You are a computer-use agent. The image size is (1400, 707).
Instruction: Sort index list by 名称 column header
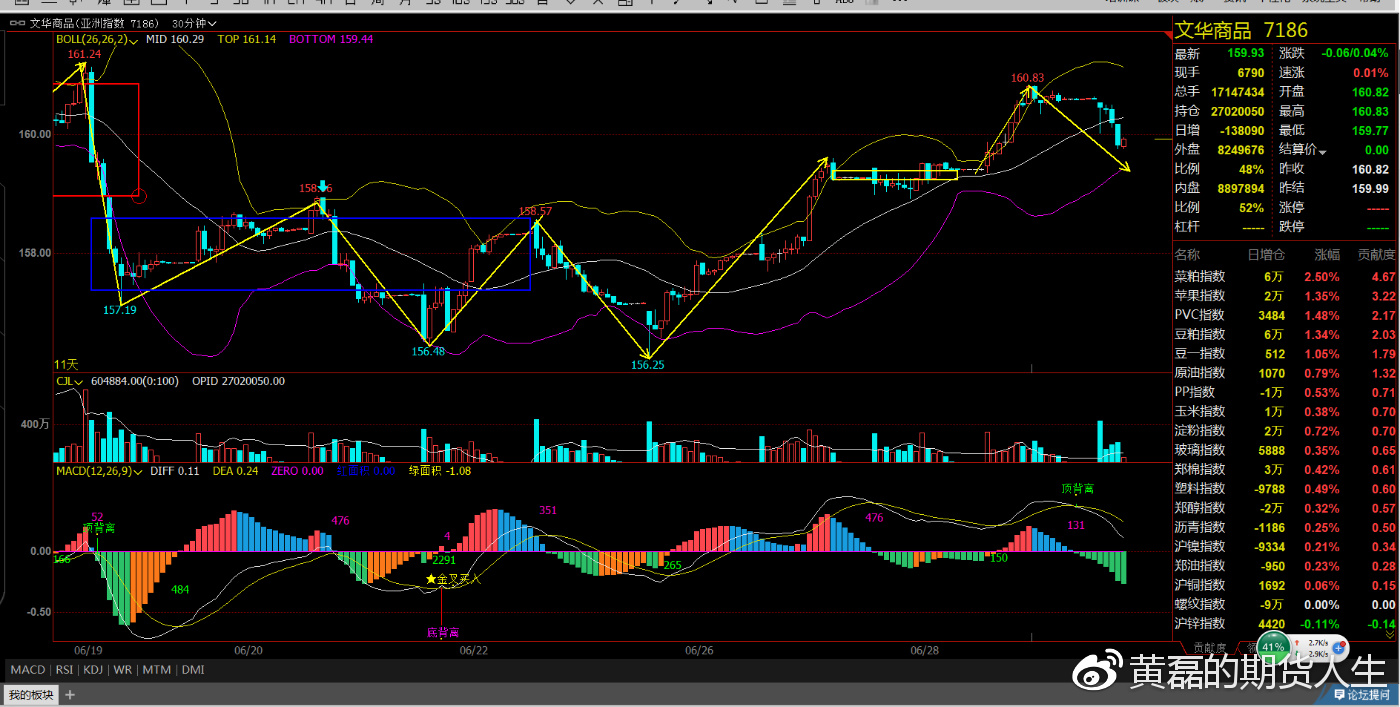pyautogui.click(x=1186, y=254)
